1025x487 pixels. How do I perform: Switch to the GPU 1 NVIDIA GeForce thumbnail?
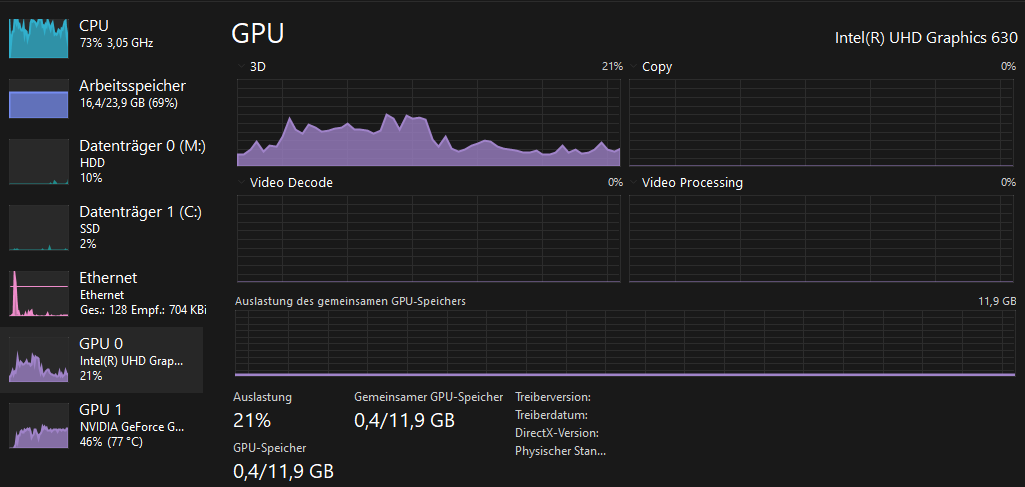coord(39,425)
